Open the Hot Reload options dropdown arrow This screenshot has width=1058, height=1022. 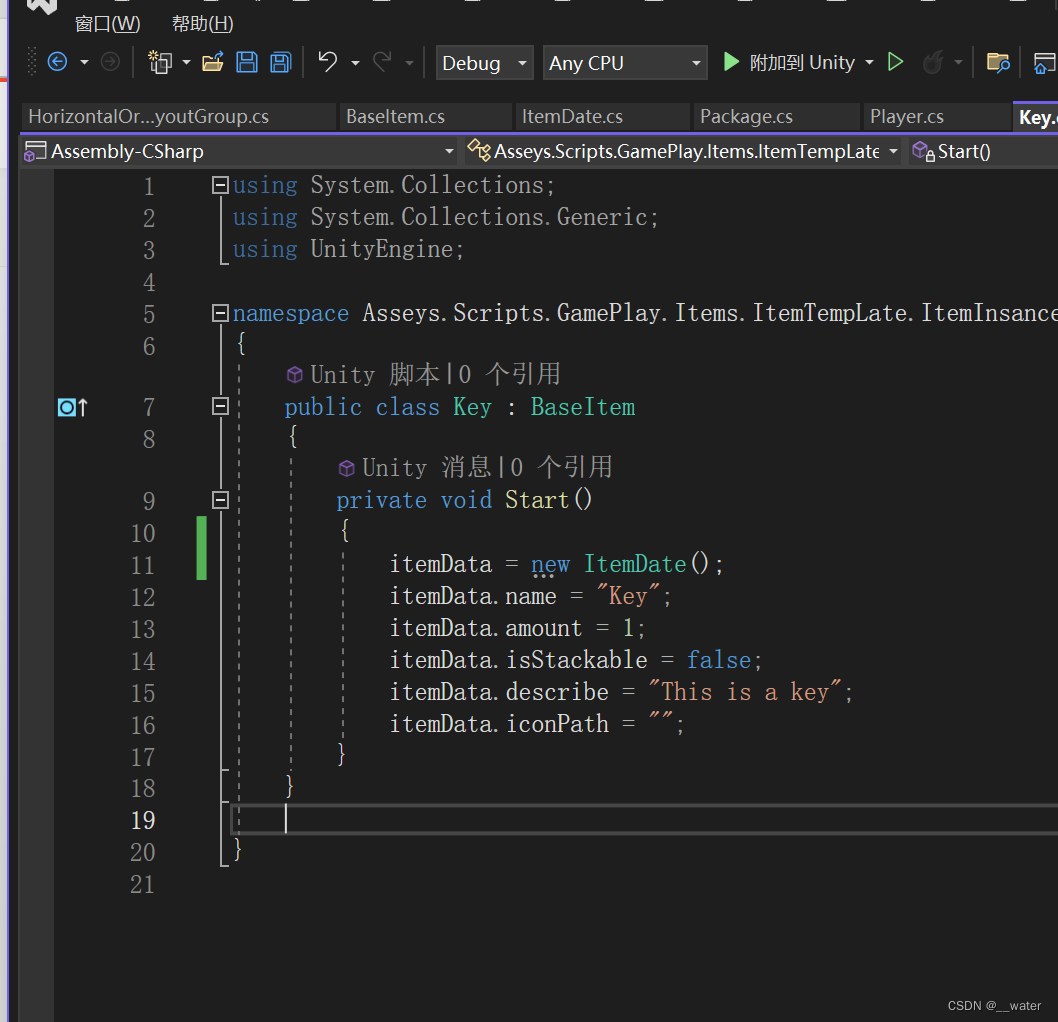pos(958,63)
